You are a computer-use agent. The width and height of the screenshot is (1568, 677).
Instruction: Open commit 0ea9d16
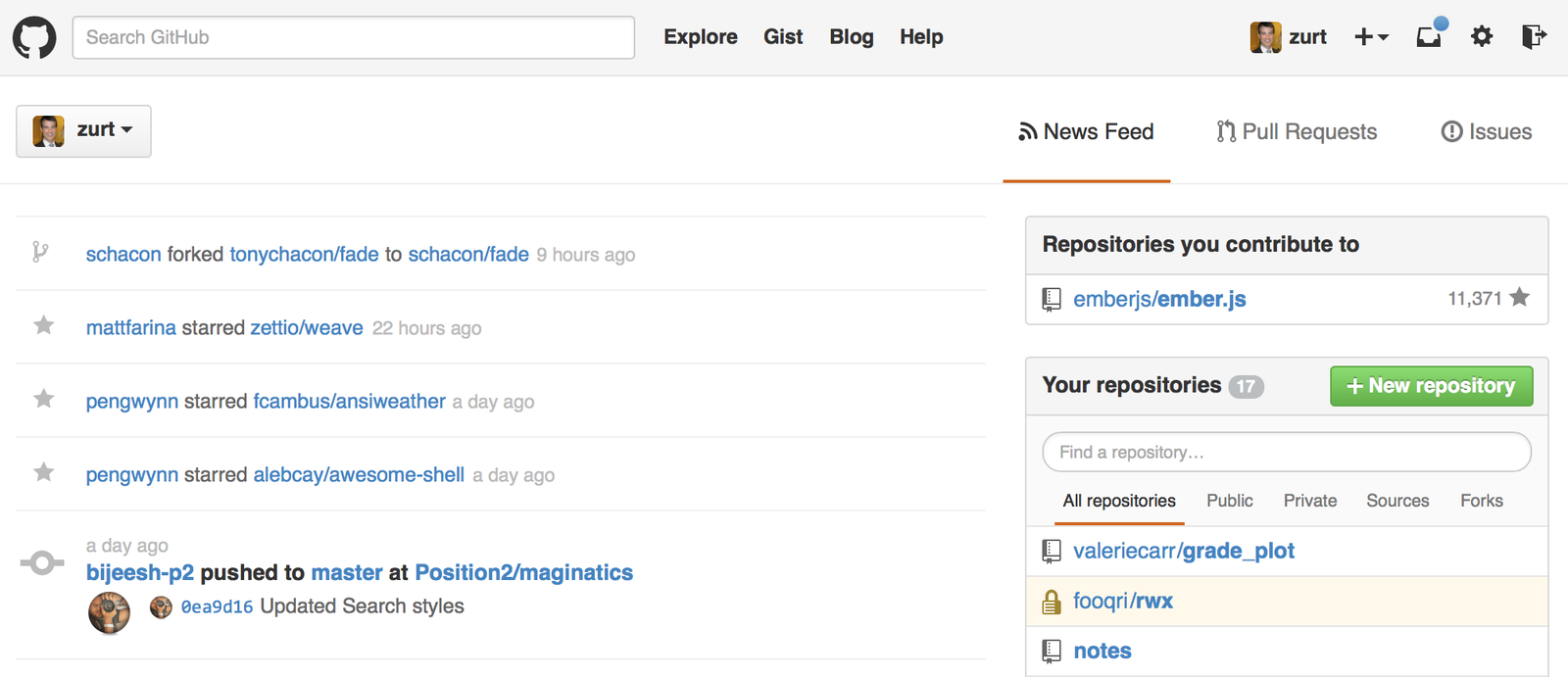click(218, 607)
